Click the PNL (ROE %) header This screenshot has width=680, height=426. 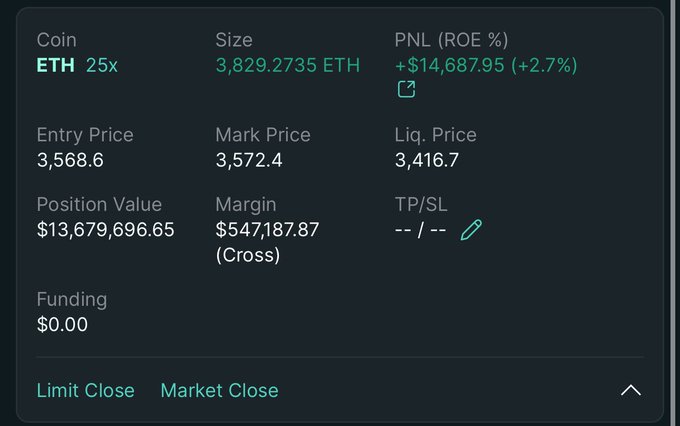[451, 40]
